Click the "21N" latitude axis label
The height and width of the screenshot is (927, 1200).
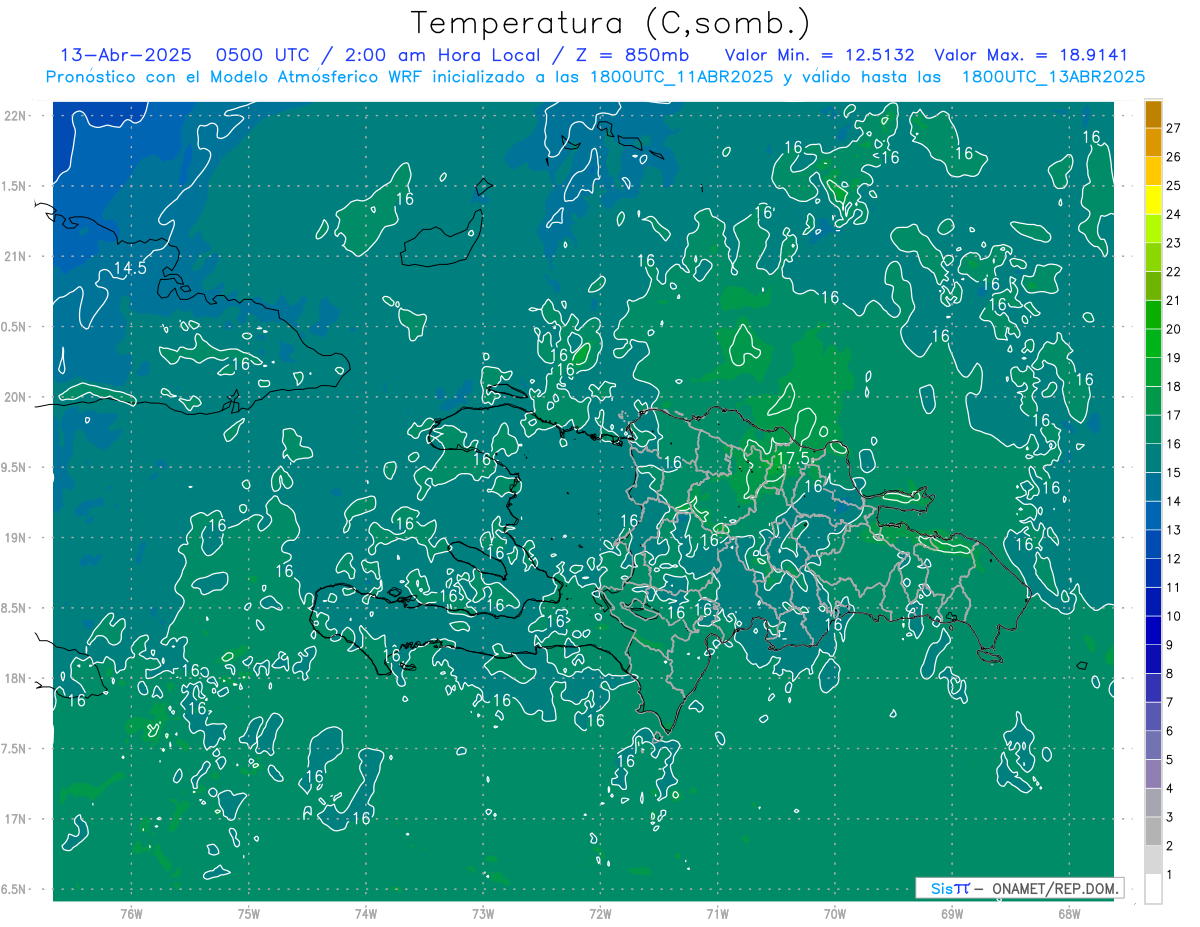point(15,256)
